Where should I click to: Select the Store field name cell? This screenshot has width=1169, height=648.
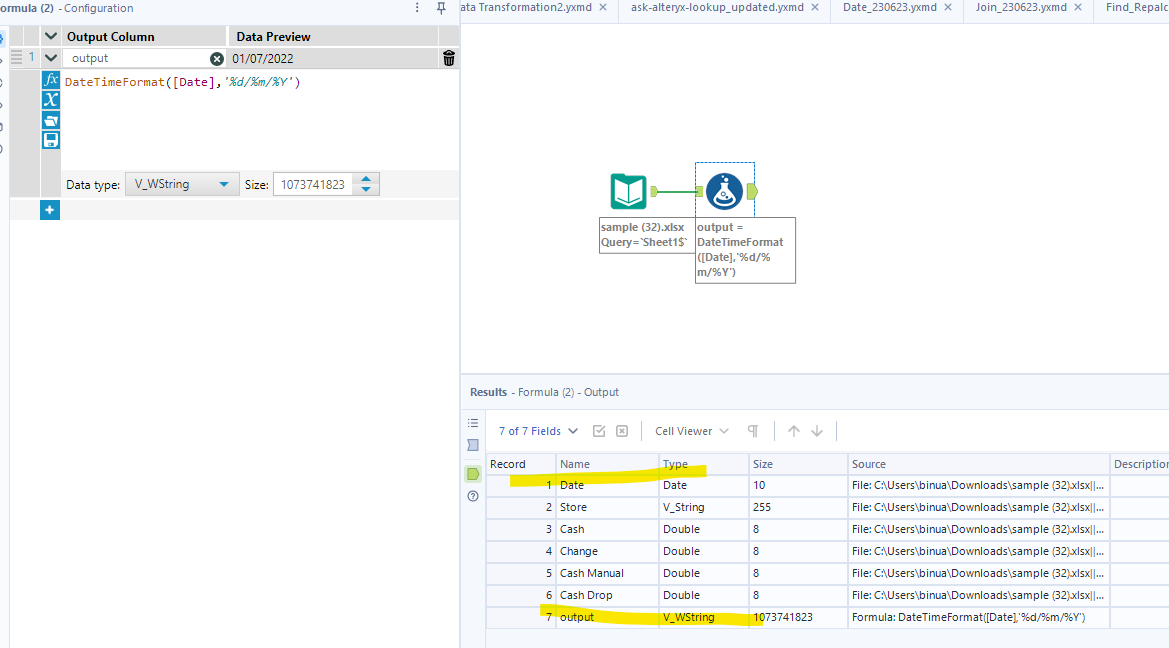click(607, 507)
